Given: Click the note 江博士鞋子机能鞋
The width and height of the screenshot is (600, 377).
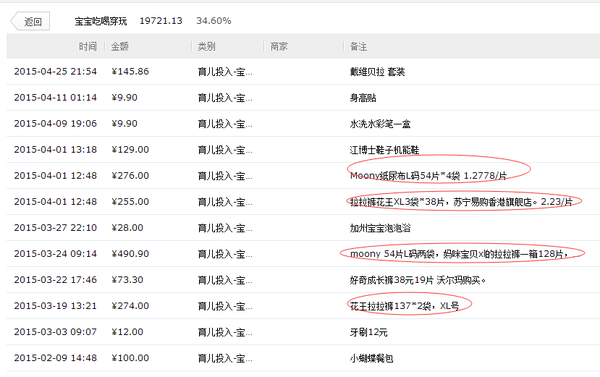Looking at the screenshot, I should coord(385,150).
